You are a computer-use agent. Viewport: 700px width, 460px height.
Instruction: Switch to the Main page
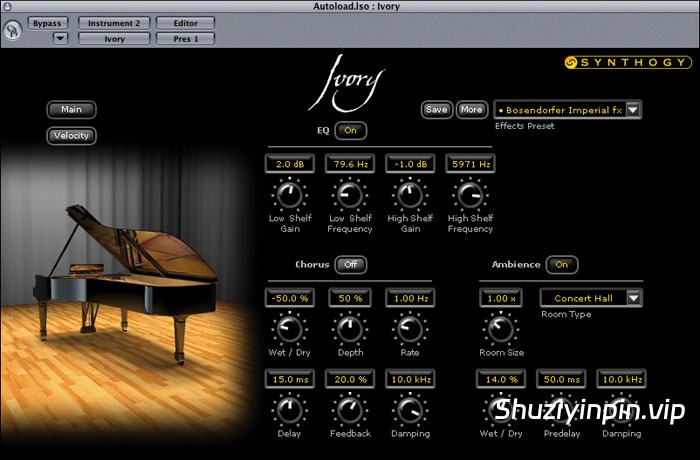coord(71,109)
